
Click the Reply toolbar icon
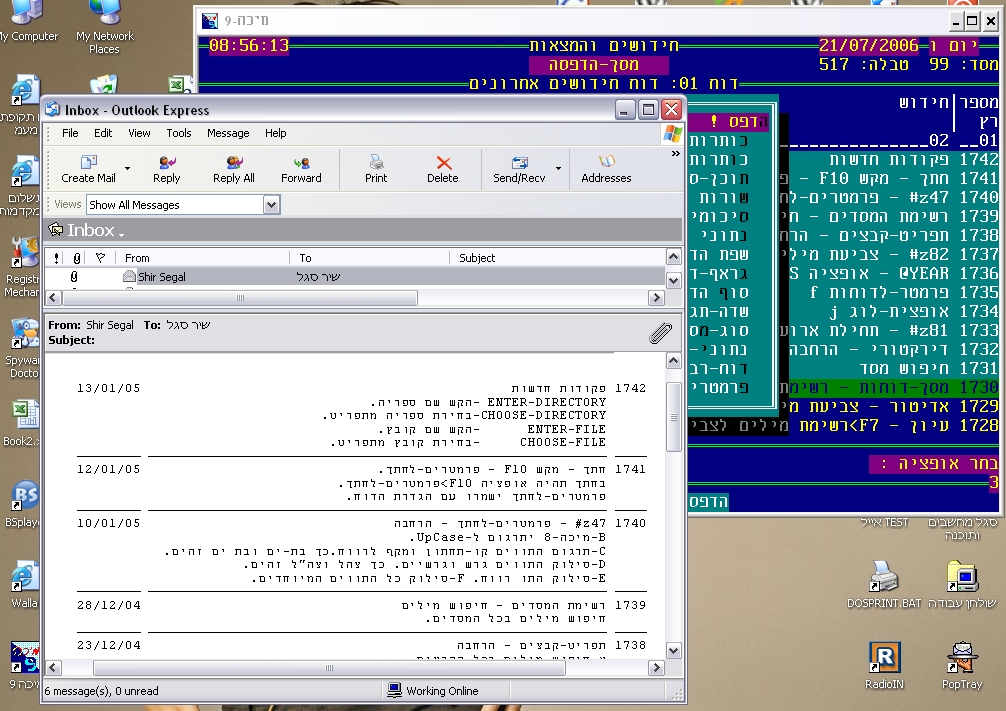[x=166, y=168]
